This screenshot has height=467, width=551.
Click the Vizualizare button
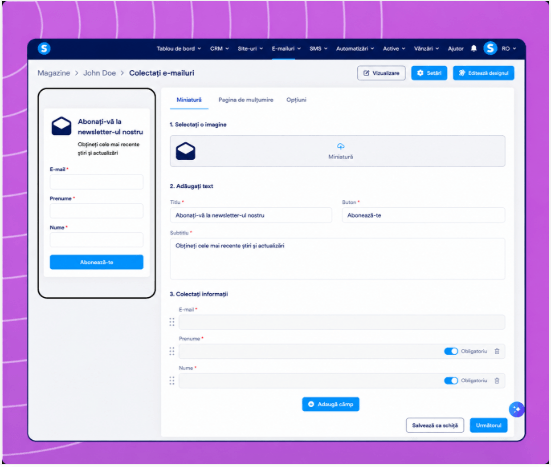click(381, 73)
